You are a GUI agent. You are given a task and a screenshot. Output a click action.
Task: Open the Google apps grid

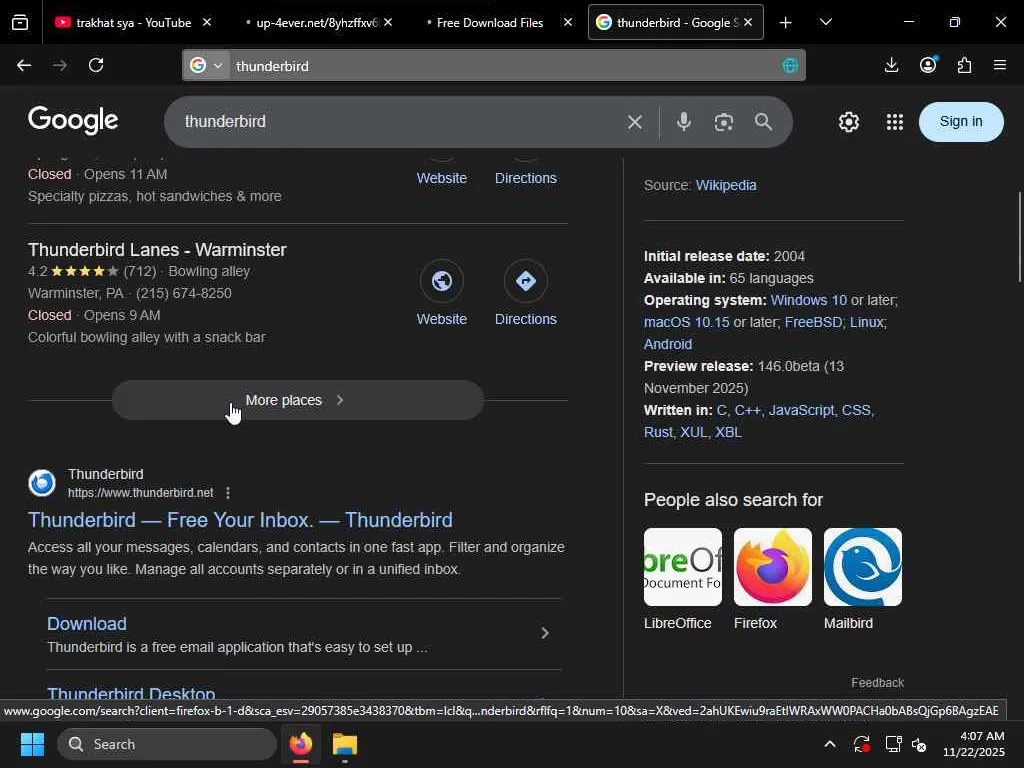(895, 121)
